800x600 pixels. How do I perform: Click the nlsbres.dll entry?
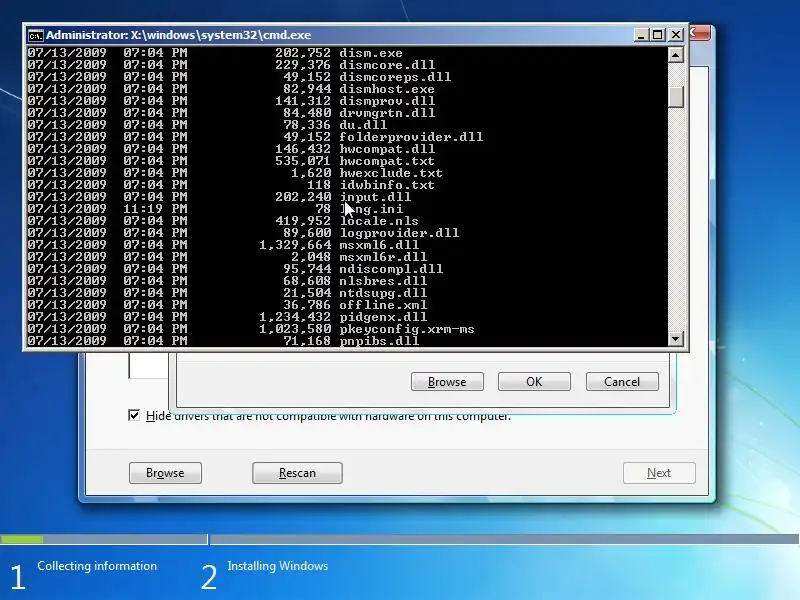coord(383,281)
